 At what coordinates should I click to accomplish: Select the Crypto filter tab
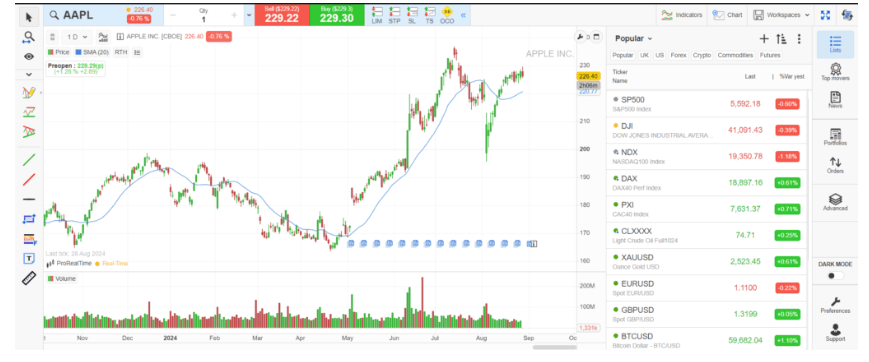(x=702, y=55)
